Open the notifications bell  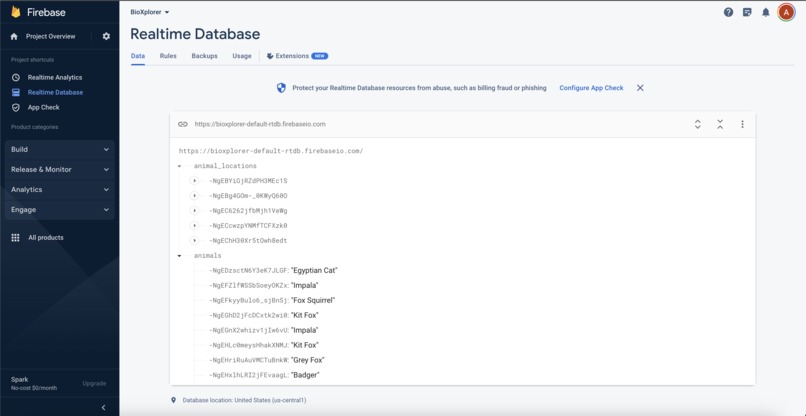(x=766, y=12)
